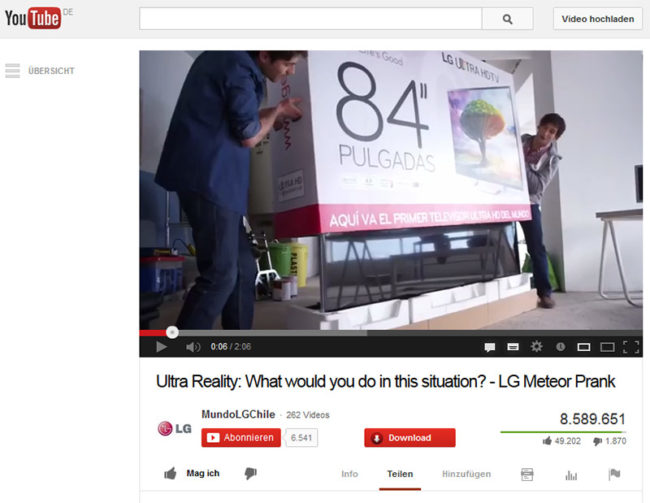
Task: Open the video statistics bar-chart icon
Action: pos(571,475)
